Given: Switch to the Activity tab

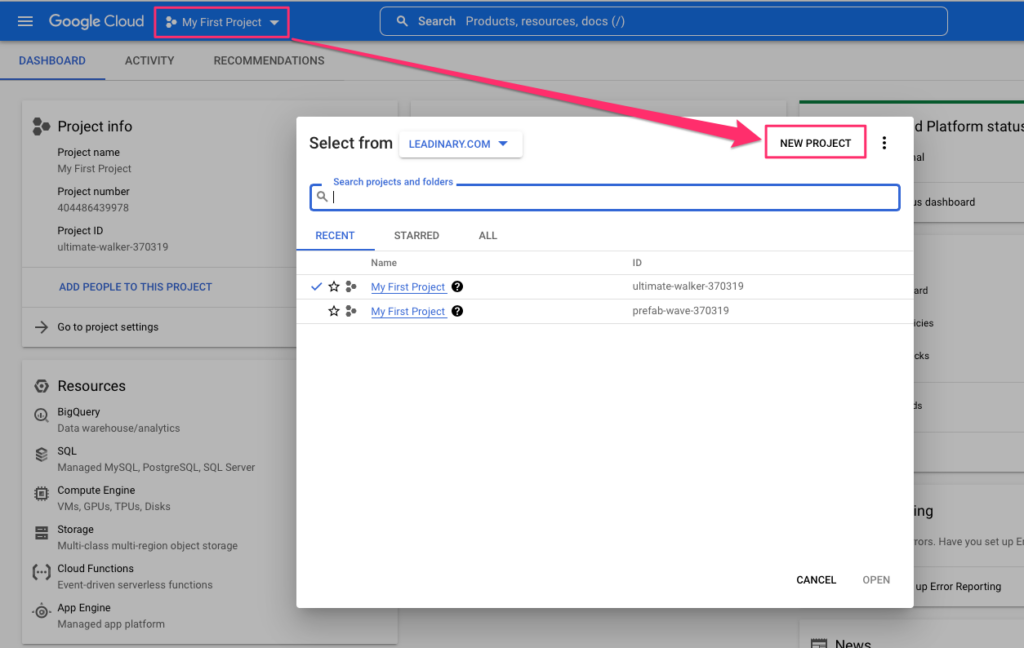Looking at the screenshot, I should pyautogui.click(x=150, y=61).
